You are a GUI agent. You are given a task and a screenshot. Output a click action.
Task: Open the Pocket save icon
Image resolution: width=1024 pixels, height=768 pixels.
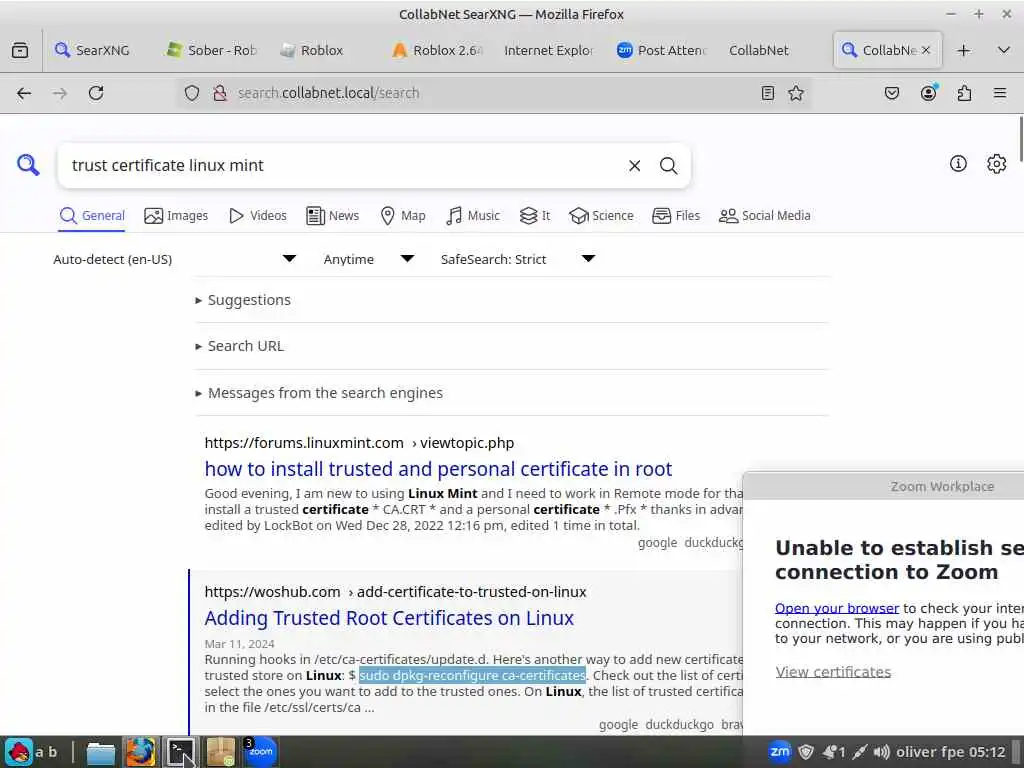[891, 93]
